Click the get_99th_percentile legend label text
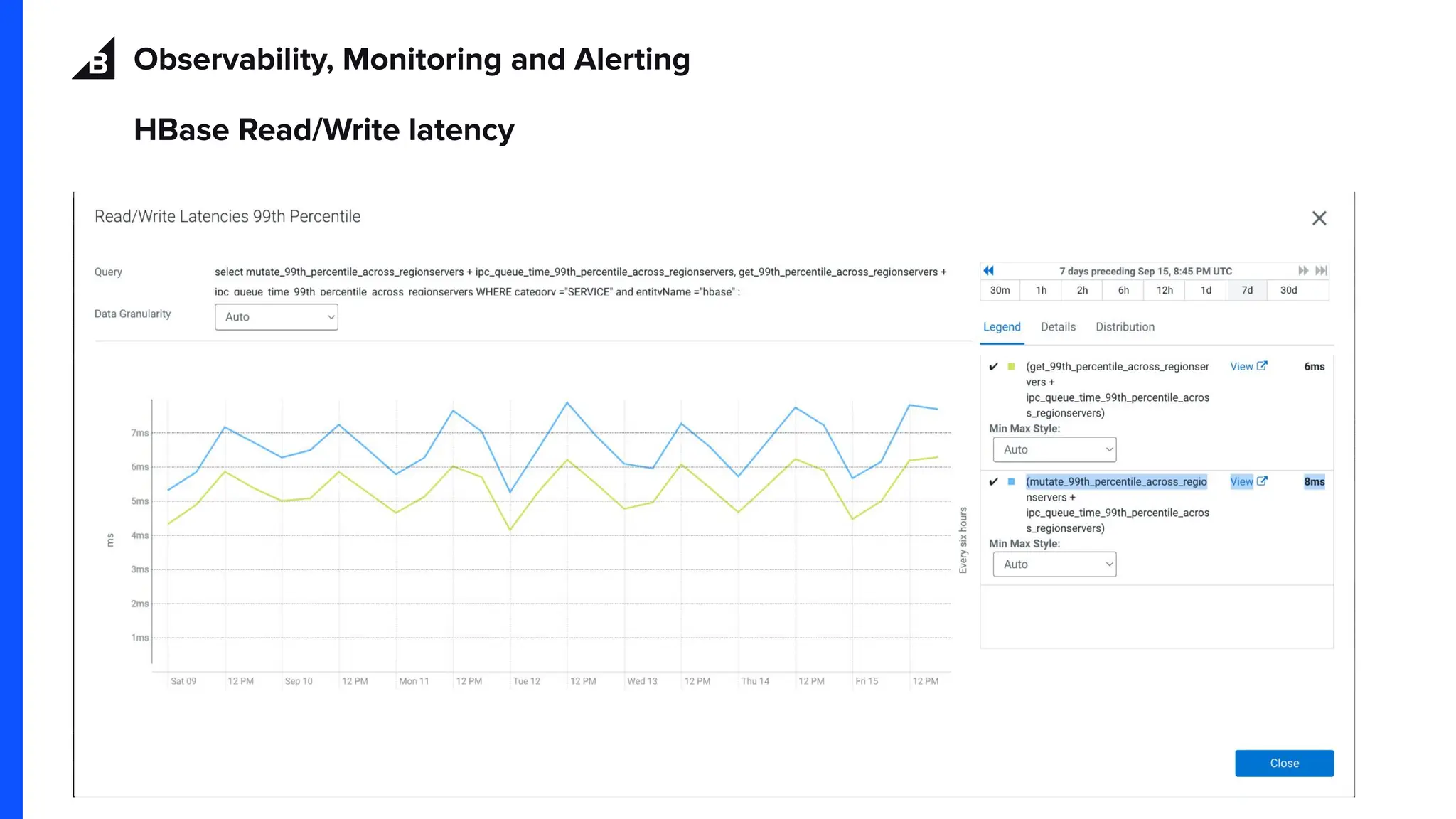Viewport: 1456px width, 819px height. click(x=1117, y=390)
